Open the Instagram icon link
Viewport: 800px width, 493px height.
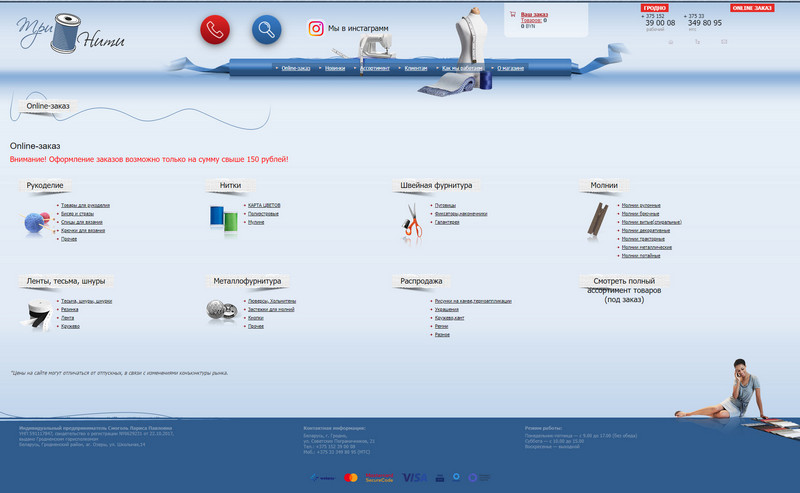316,29
